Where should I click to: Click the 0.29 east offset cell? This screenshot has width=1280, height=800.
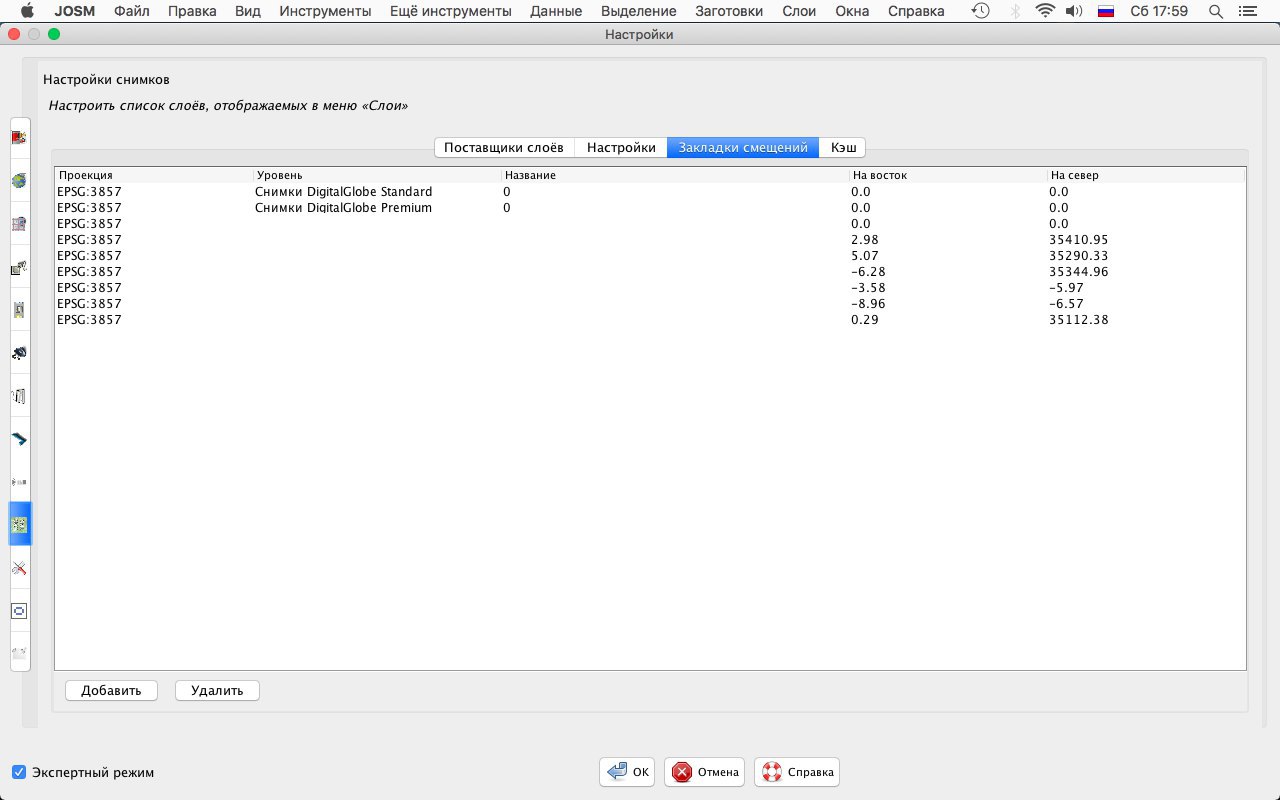[x=949, y=319]
